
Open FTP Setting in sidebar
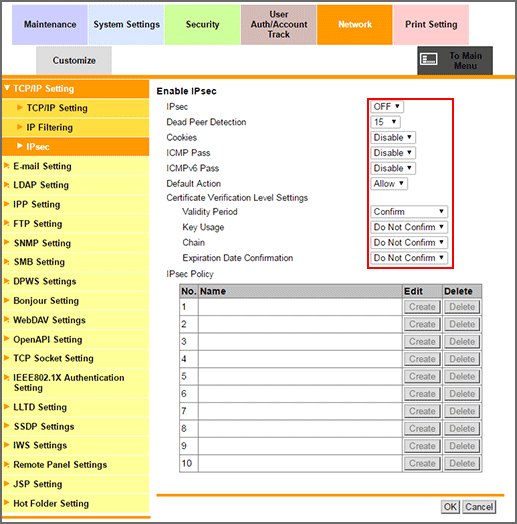coord(76,224)
